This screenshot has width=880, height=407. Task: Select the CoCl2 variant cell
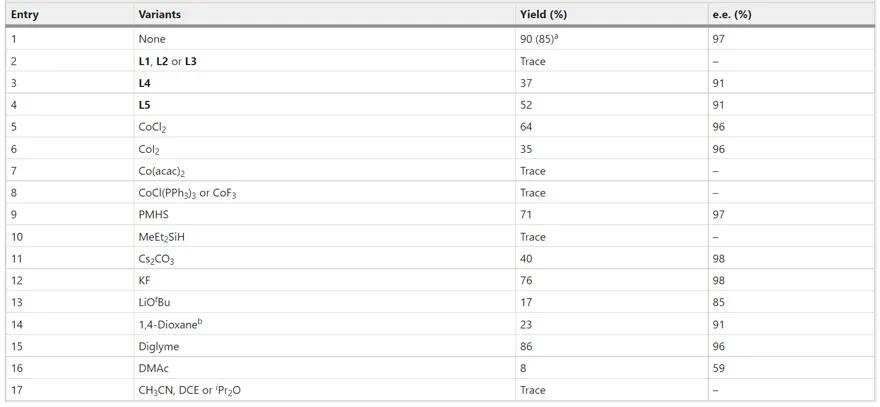(x=153, y=127)
